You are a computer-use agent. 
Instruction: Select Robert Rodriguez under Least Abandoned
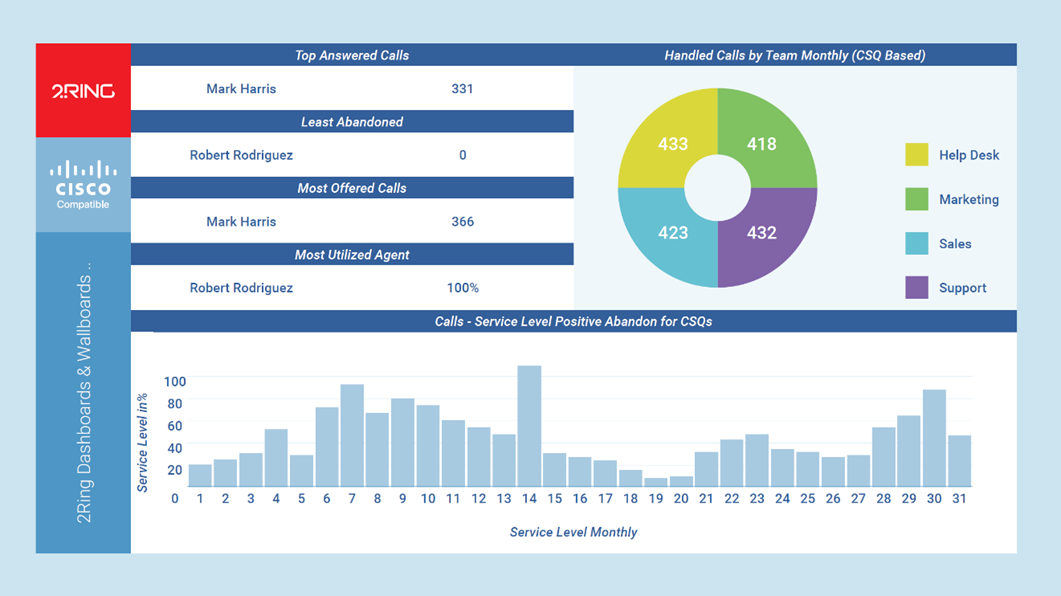244,155
